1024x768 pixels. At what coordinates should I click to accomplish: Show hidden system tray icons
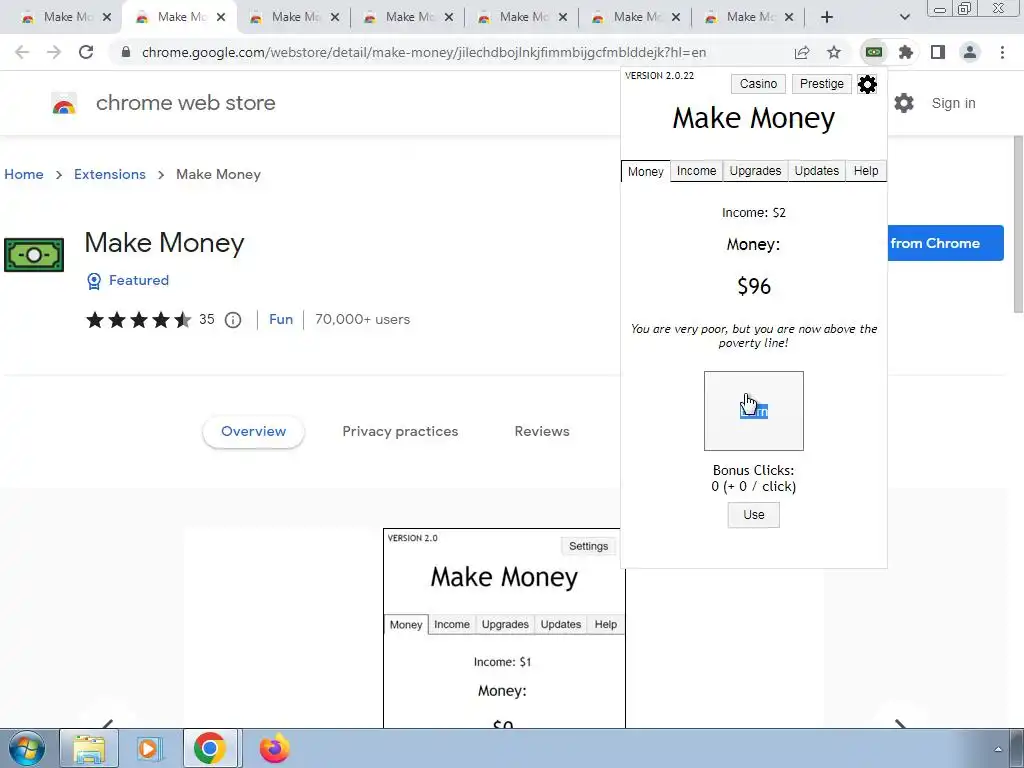pyautogui.click(x=998, y=749)
